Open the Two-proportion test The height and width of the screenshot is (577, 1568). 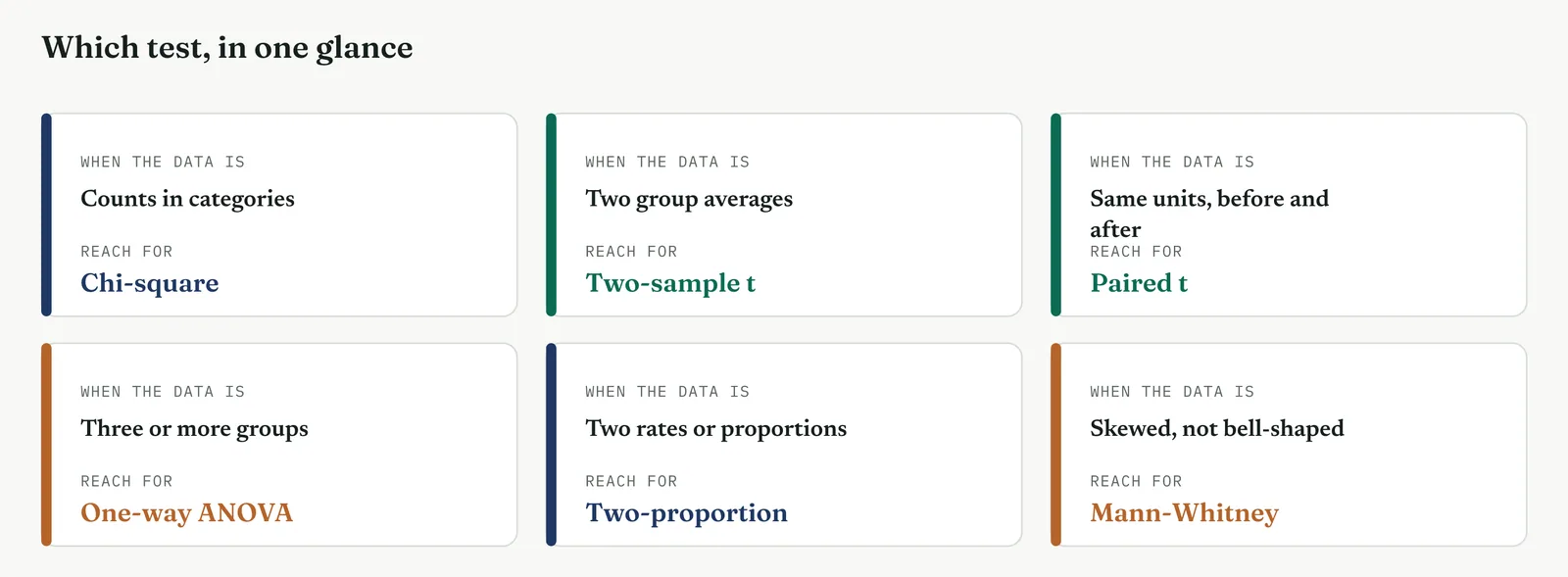tap(686, 512)
